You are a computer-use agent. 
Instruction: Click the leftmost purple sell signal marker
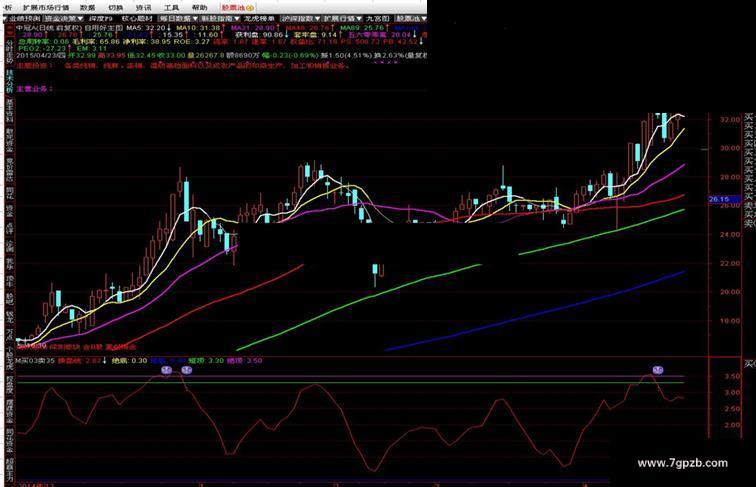click(166, 370)
